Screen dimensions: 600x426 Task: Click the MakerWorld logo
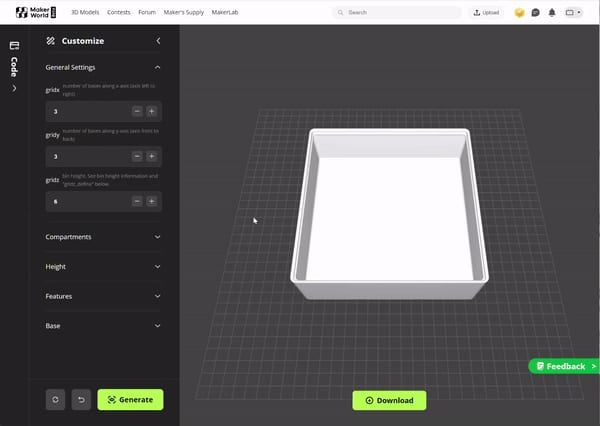click(36, 12)
